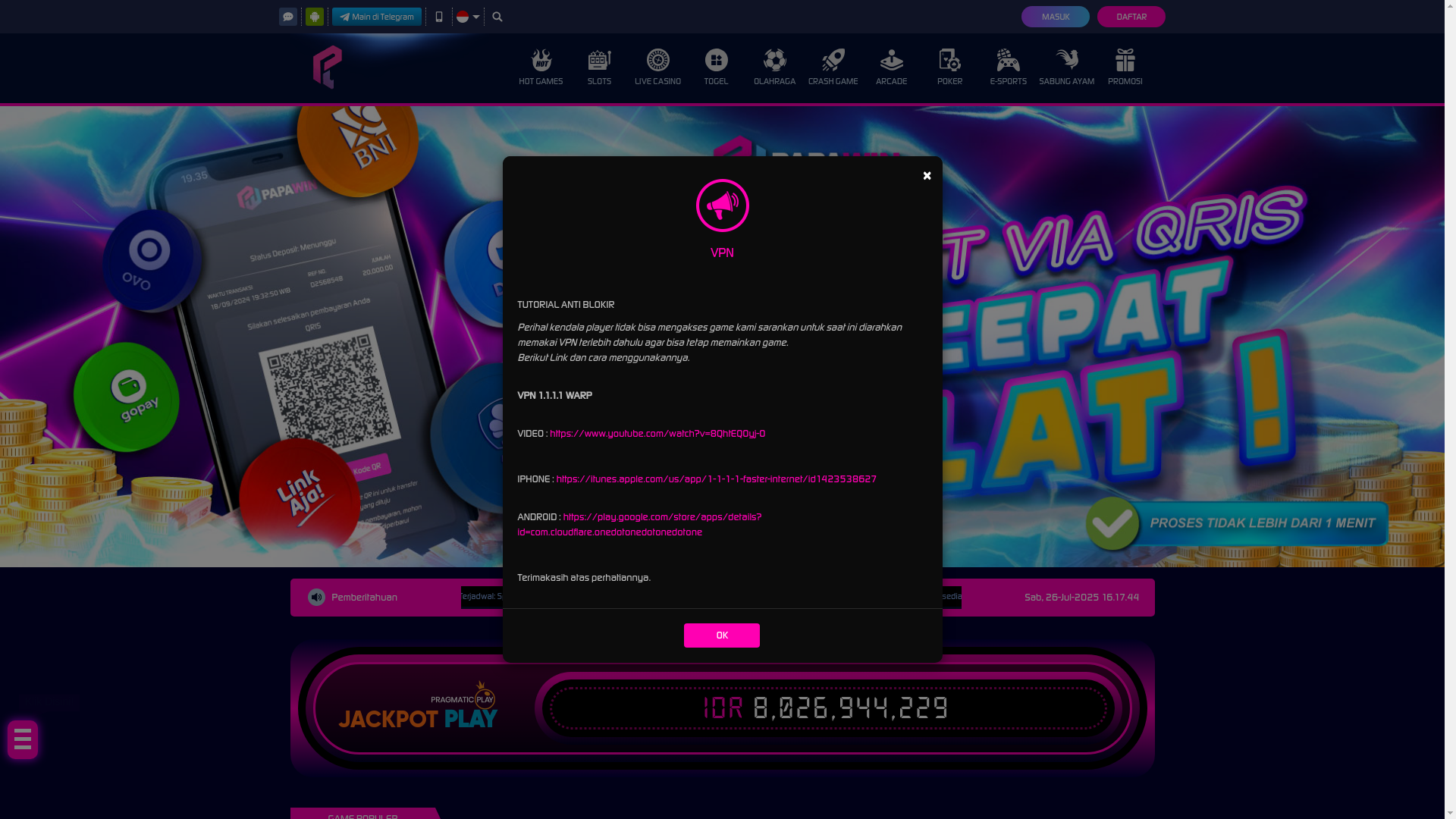Click the search magnifier icon
This screenshot has width=1456, height=819.
tap(497, 17)
